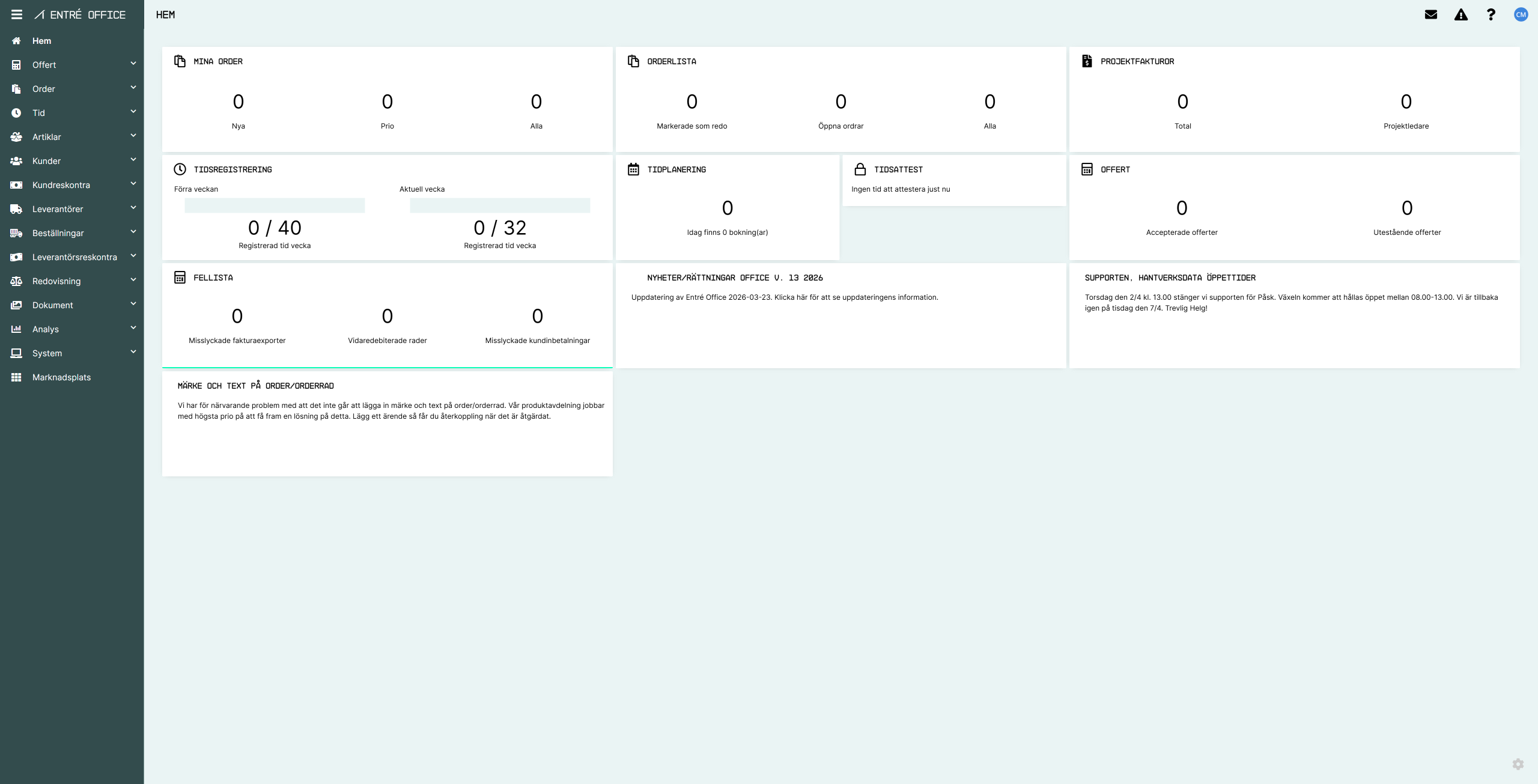
Task: Select Hem in the sidebar
Action: (x=42, y=41)
